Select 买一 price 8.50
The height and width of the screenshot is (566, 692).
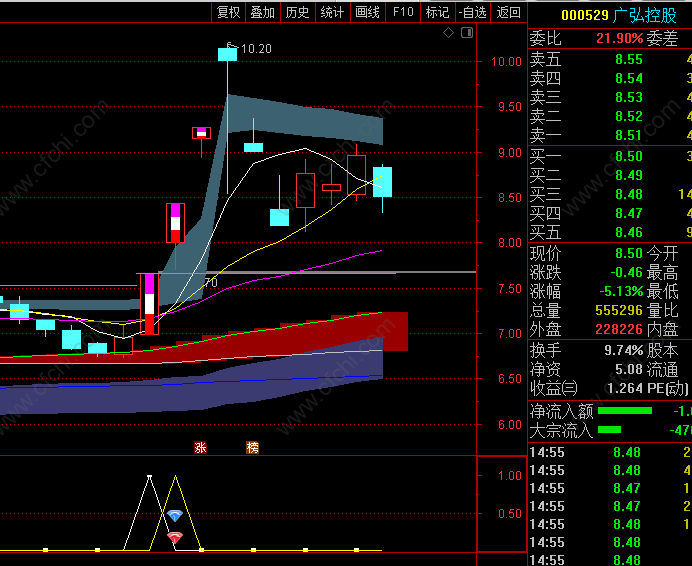[x=629, y=156]
